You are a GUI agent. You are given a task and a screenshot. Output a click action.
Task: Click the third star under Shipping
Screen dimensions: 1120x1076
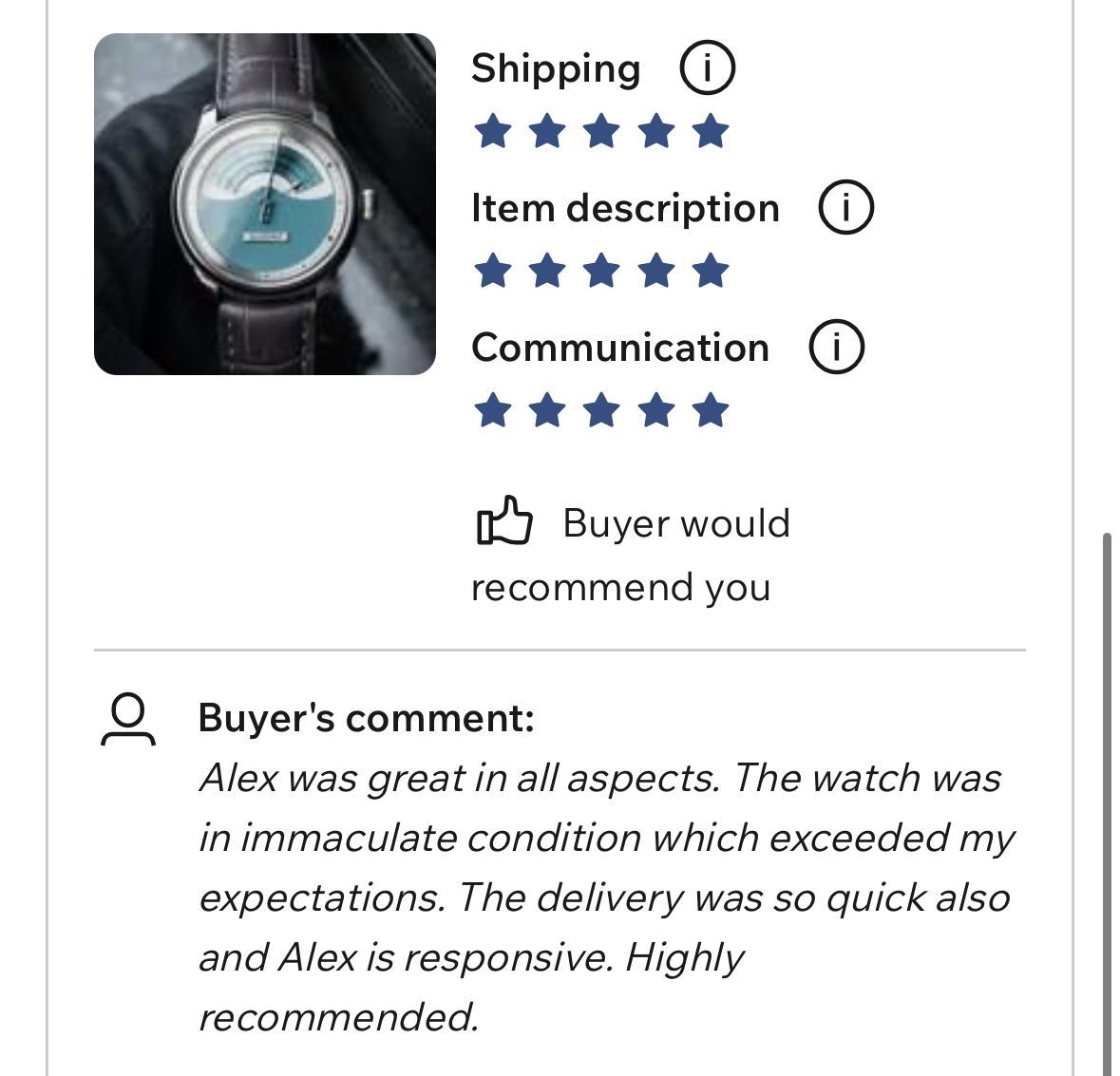pyautogui.click(x=601, y=131)
